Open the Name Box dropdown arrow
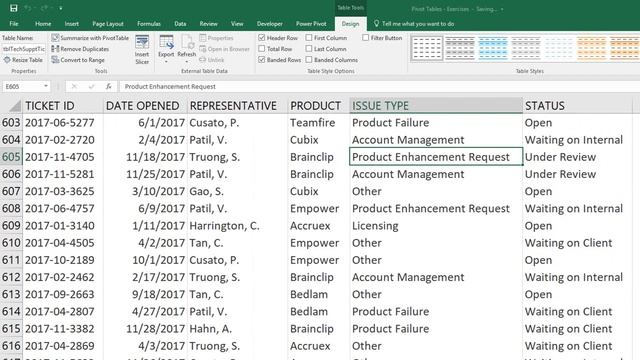The width and height of the screenshot is (640, 360). coord(46,87)
